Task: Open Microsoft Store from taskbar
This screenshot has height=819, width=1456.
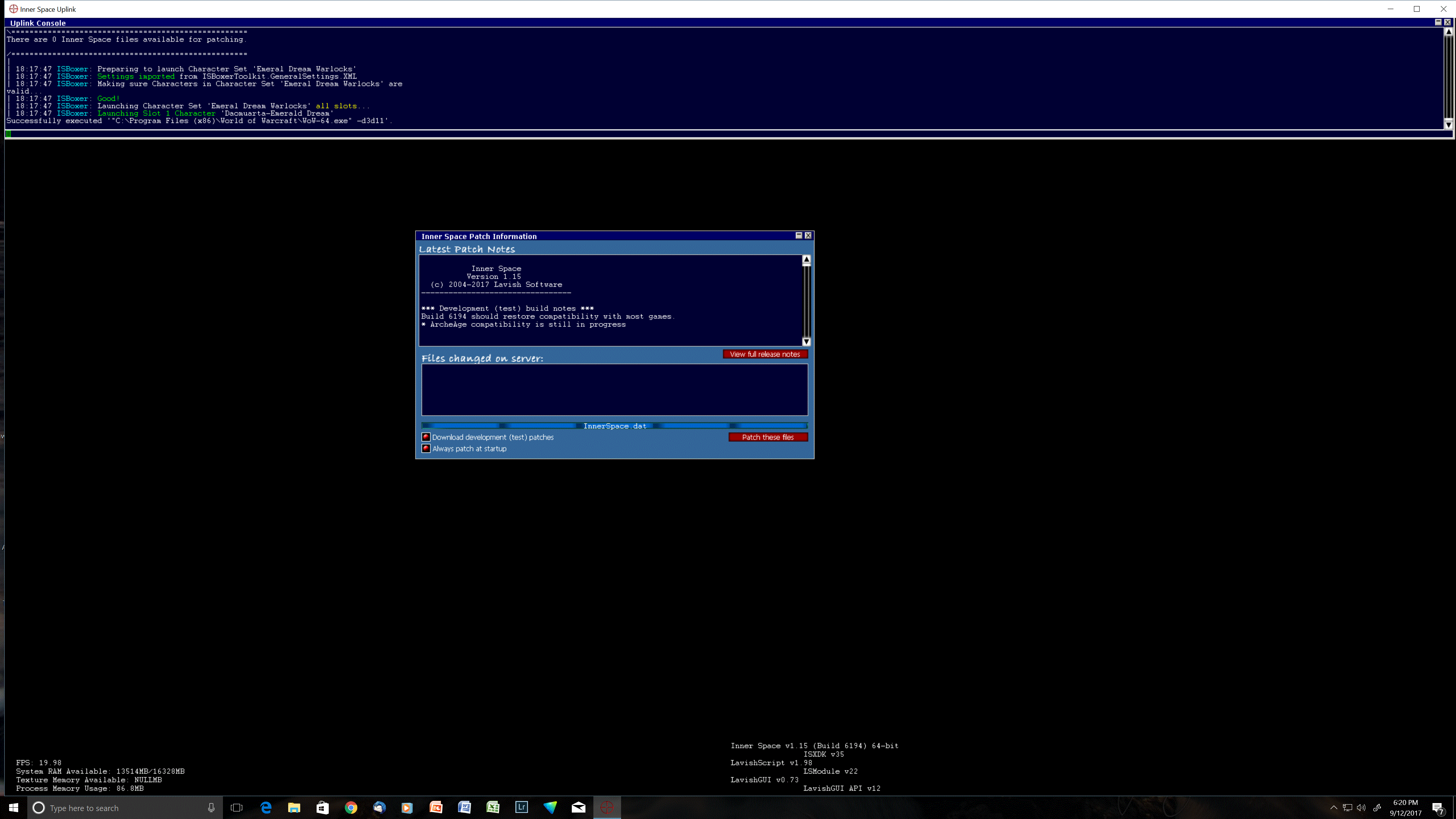Action: pyautogui.click(x=322, y=808)
